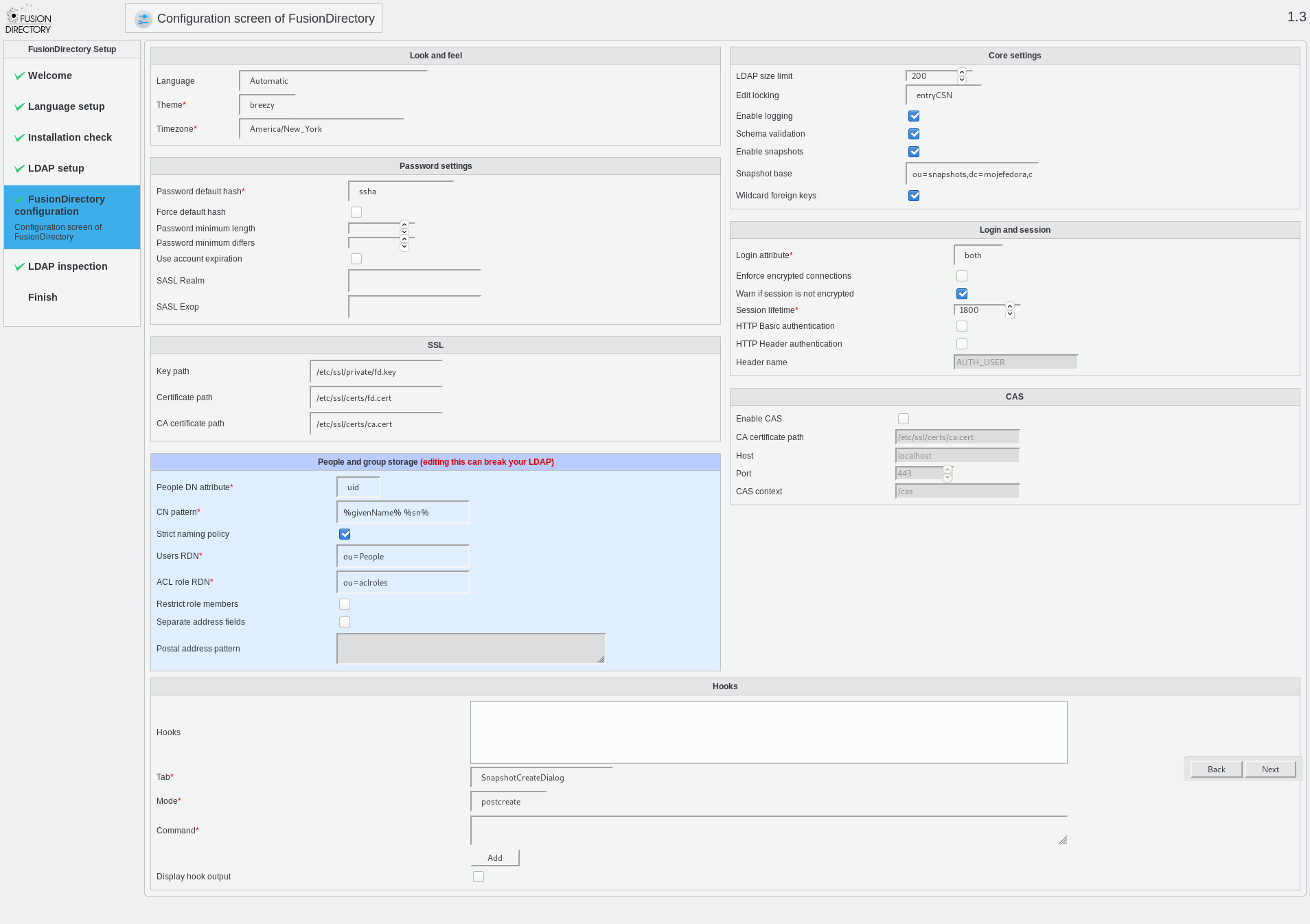Click the Snapshot base field
This screenshot has height=924, width=1310.
pyautogui.click(x=972, y=174)
